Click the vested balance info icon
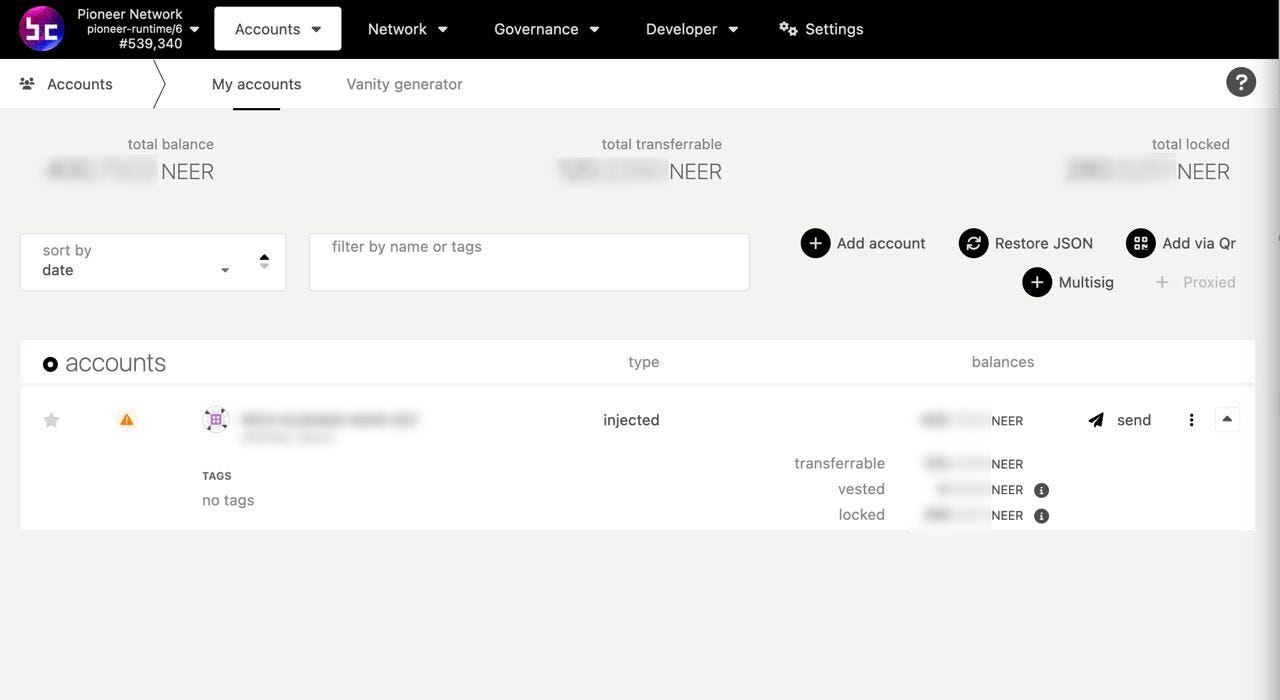 1041,490
